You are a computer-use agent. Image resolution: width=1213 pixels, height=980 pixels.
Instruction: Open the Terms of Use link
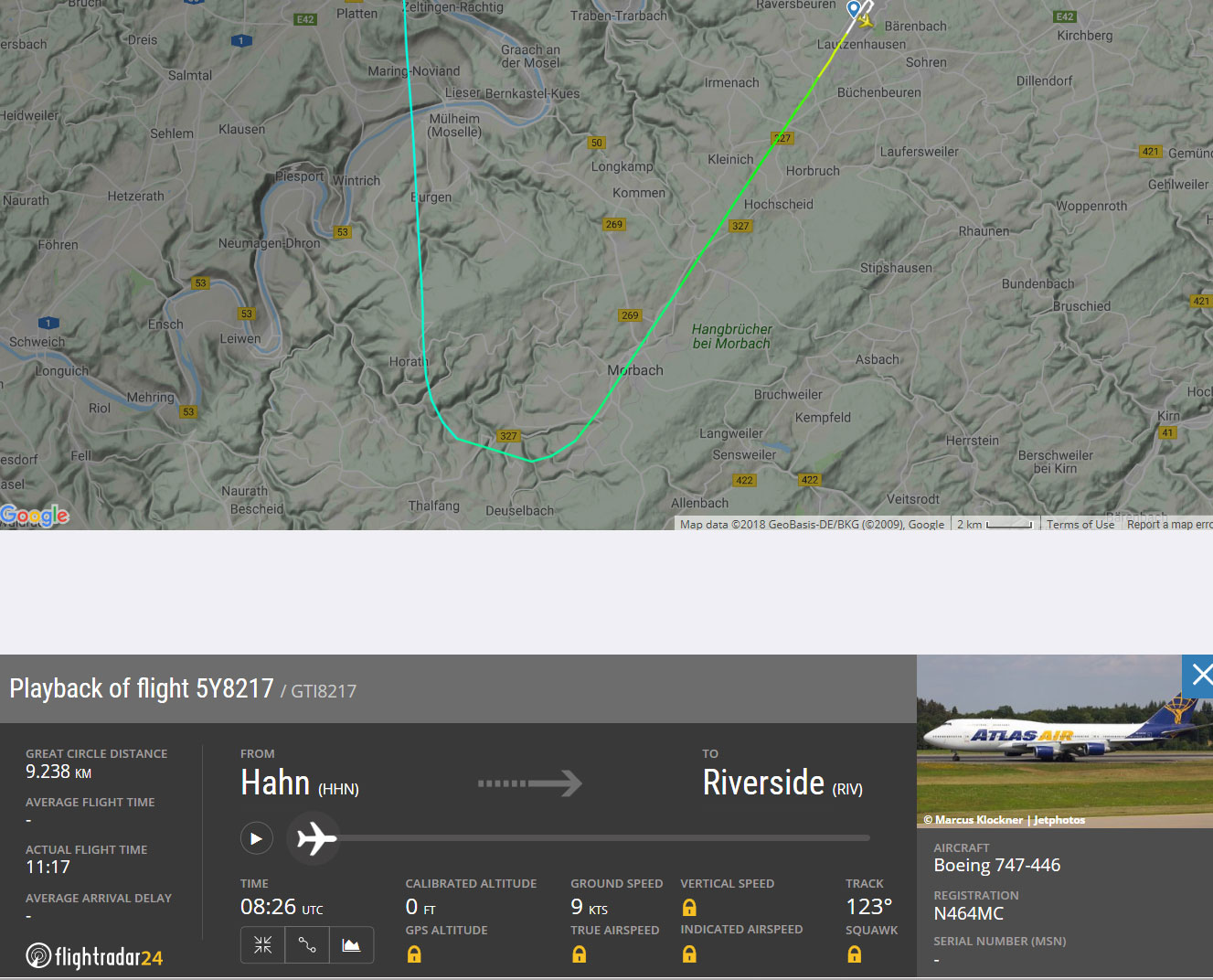(x=1080, y=525)
